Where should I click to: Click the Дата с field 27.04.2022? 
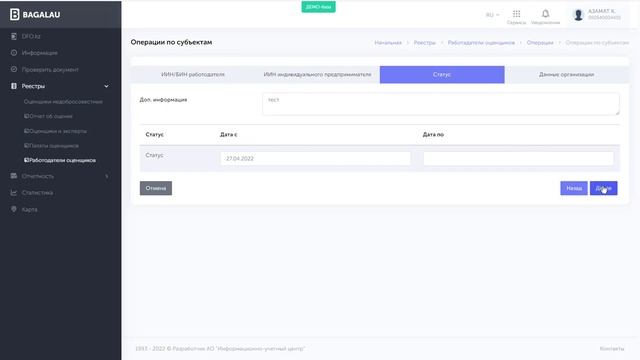click(x=316, y=158)
